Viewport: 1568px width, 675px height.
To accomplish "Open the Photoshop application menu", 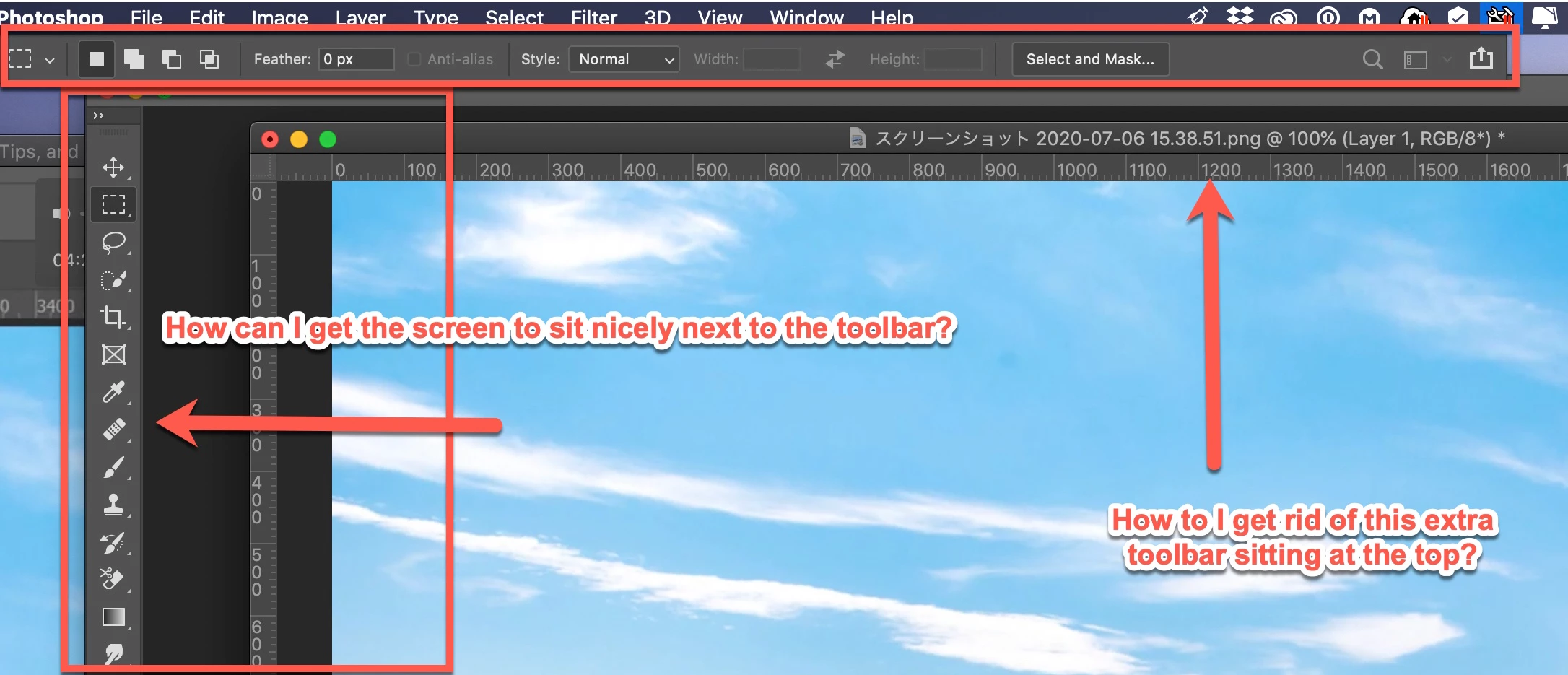I will 51,17.
